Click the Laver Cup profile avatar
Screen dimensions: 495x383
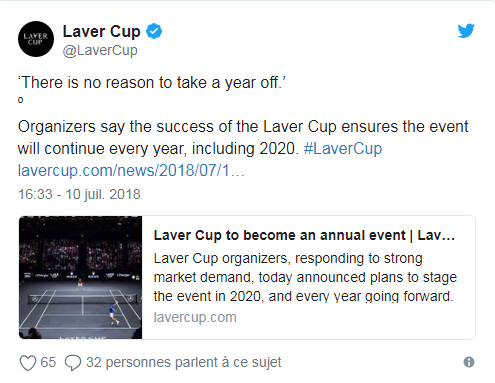pyautogui.click(x=36, y=39)
